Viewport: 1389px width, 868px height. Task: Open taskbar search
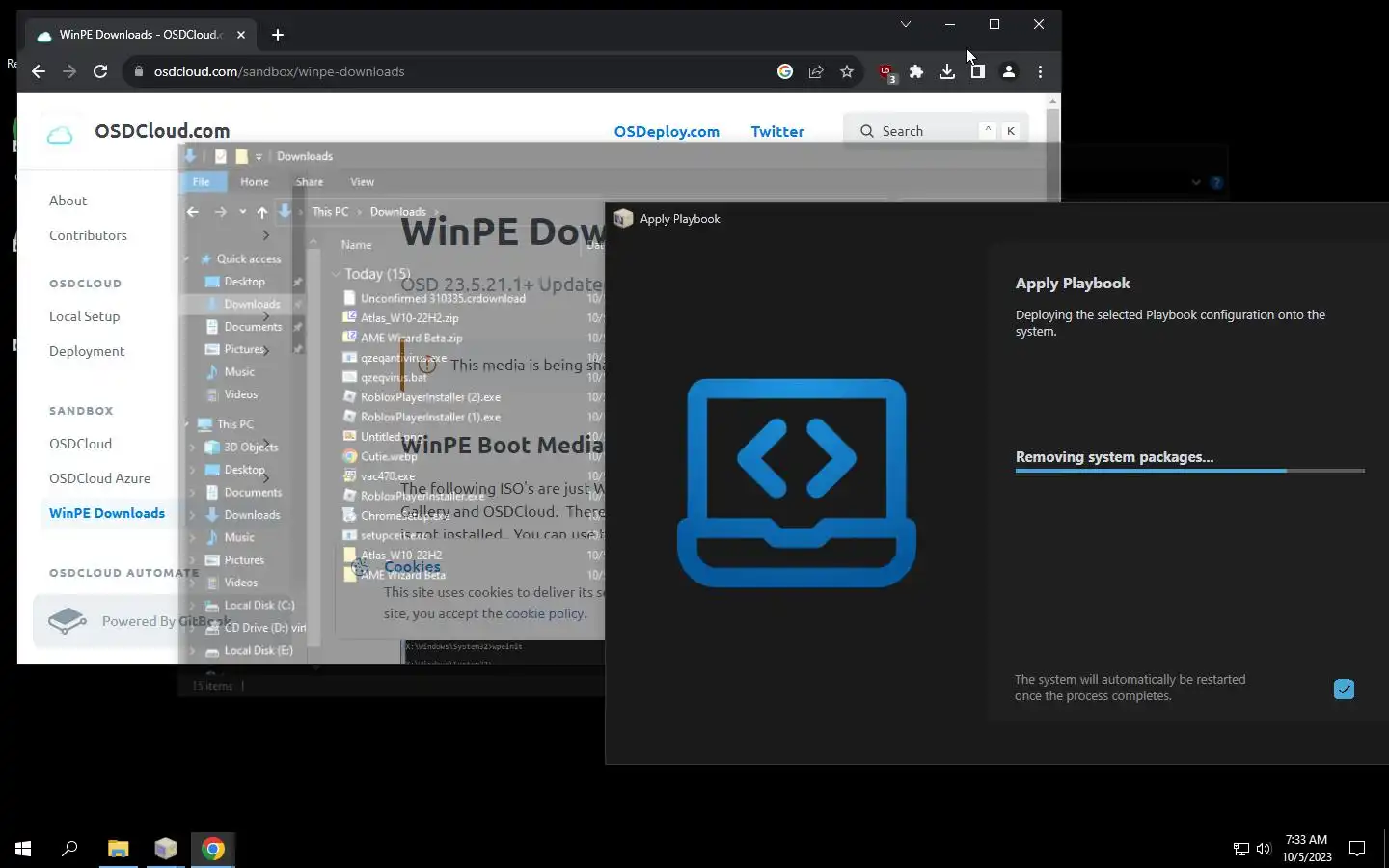tap(69, 849)
